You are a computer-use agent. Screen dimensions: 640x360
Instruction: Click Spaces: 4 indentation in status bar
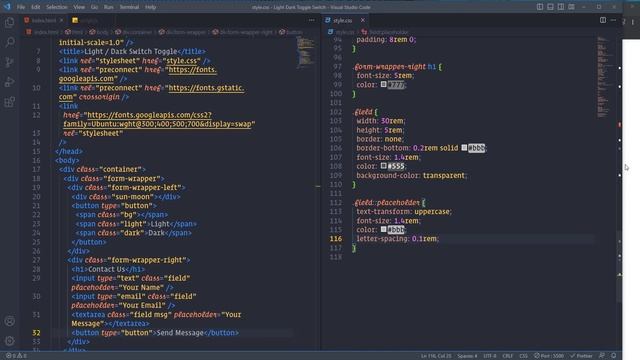coord(467,356)
